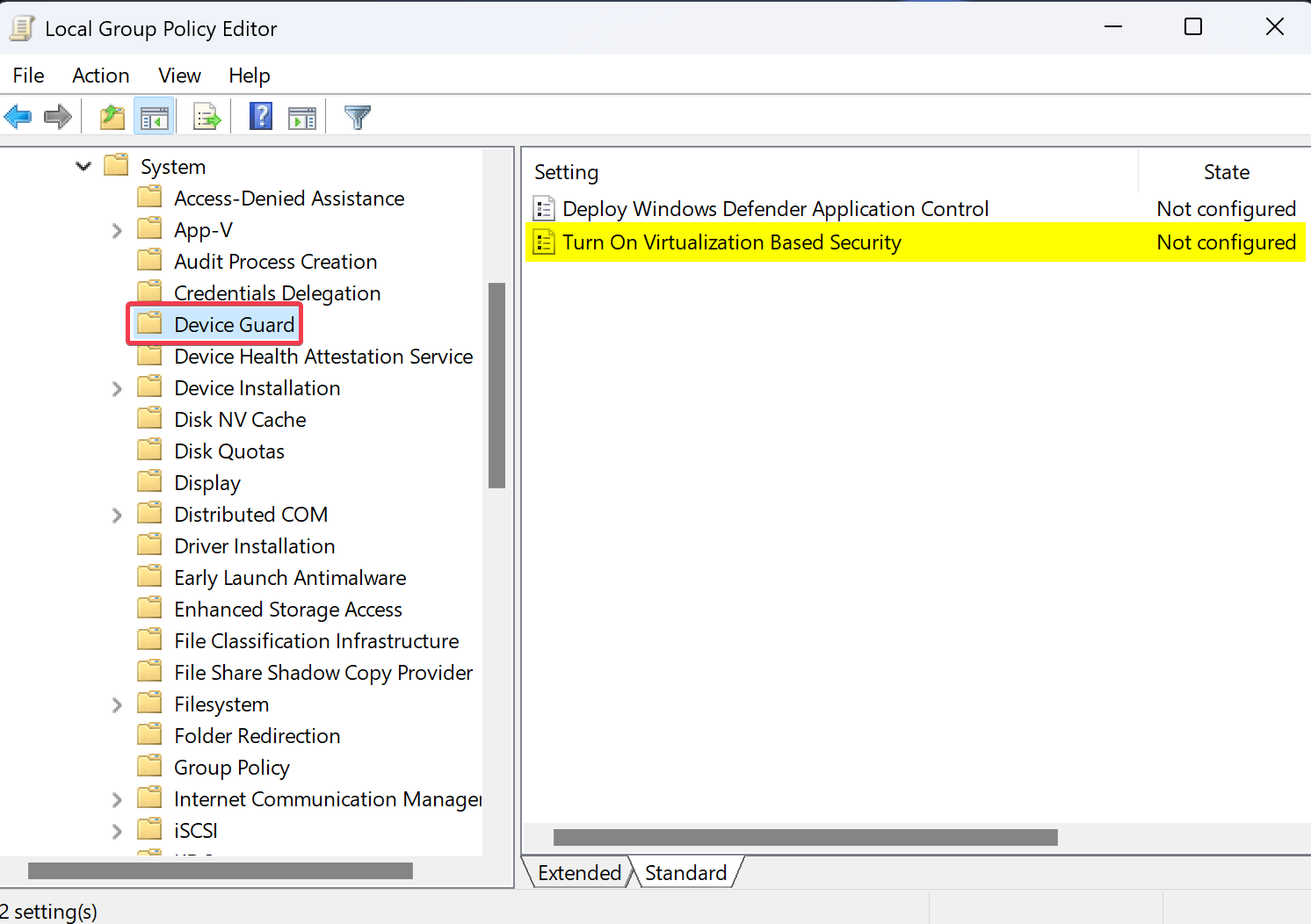
Task: Collapse the System tree node
Action: click(83, 165)
